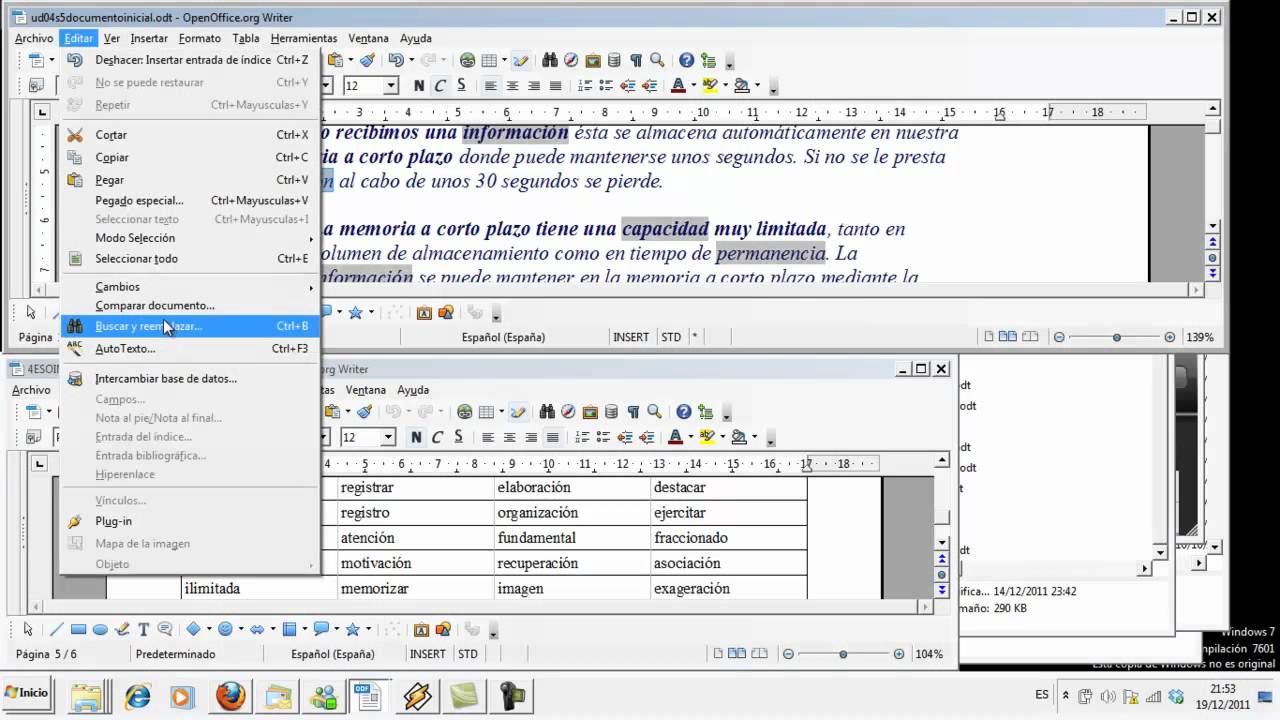Screen dimensions: 1280x720
Task: Open the Formato menu in top window
Action: point(200,38)
